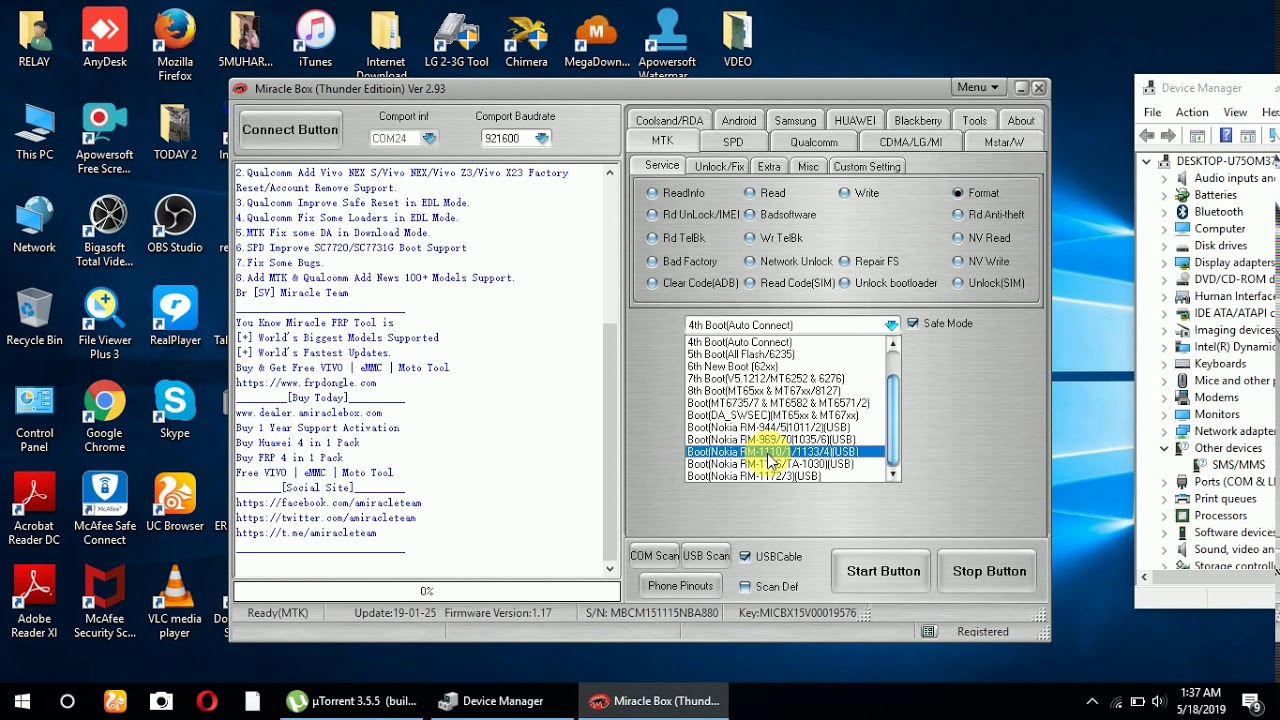Open Bigasoft Total Video desktop icon
This screenshot has width=1280, height=720.
click(105, 232)
